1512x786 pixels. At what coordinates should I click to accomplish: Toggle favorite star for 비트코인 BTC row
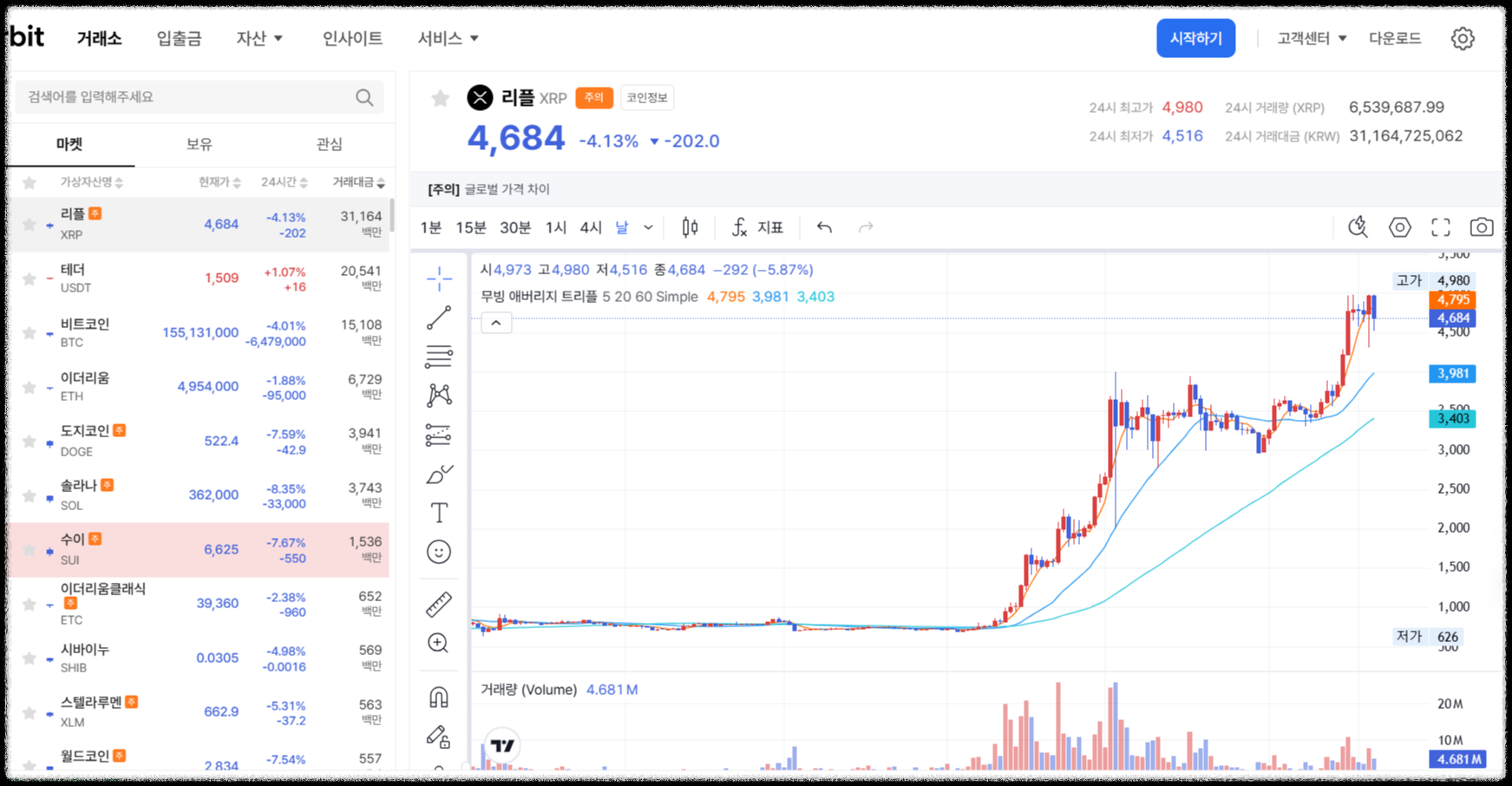[x=29, y=333]
